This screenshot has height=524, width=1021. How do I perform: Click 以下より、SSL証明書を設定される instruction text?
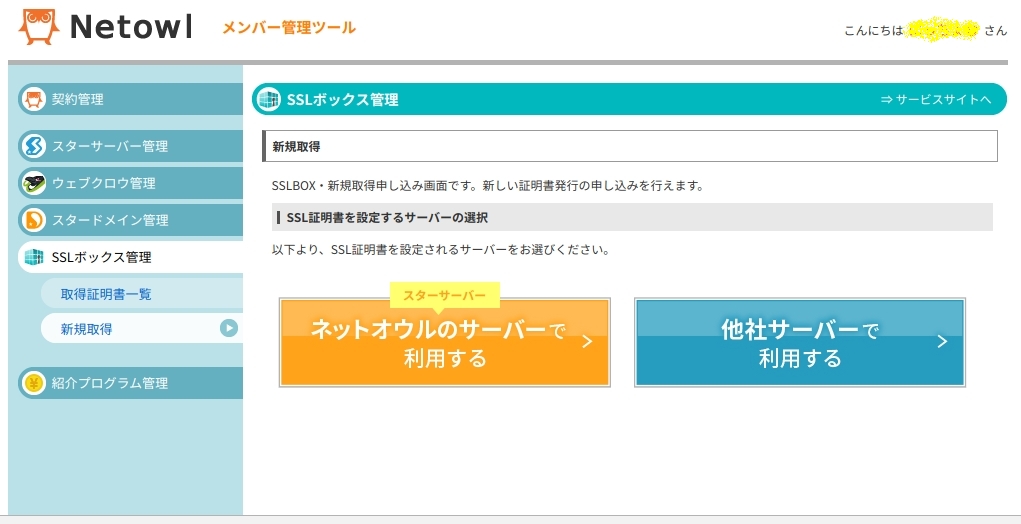441,250
